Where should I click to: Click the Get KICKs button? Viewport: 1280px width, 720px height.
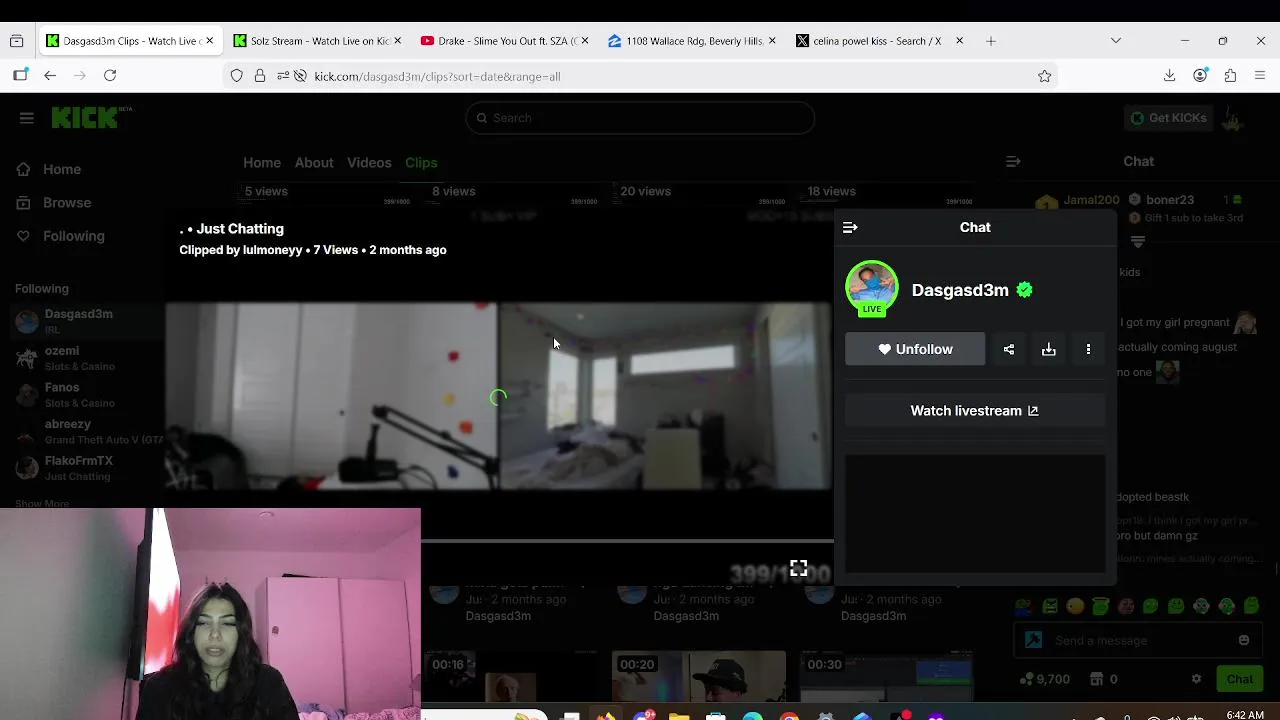(x=1169, y=118)
